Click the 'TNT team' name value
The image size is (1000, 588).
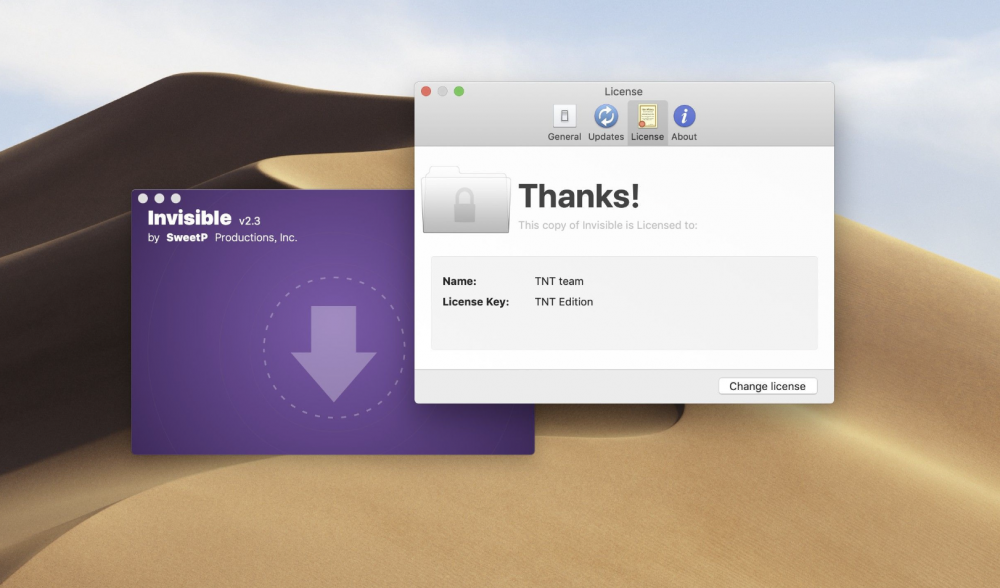[x=559, y=281]
